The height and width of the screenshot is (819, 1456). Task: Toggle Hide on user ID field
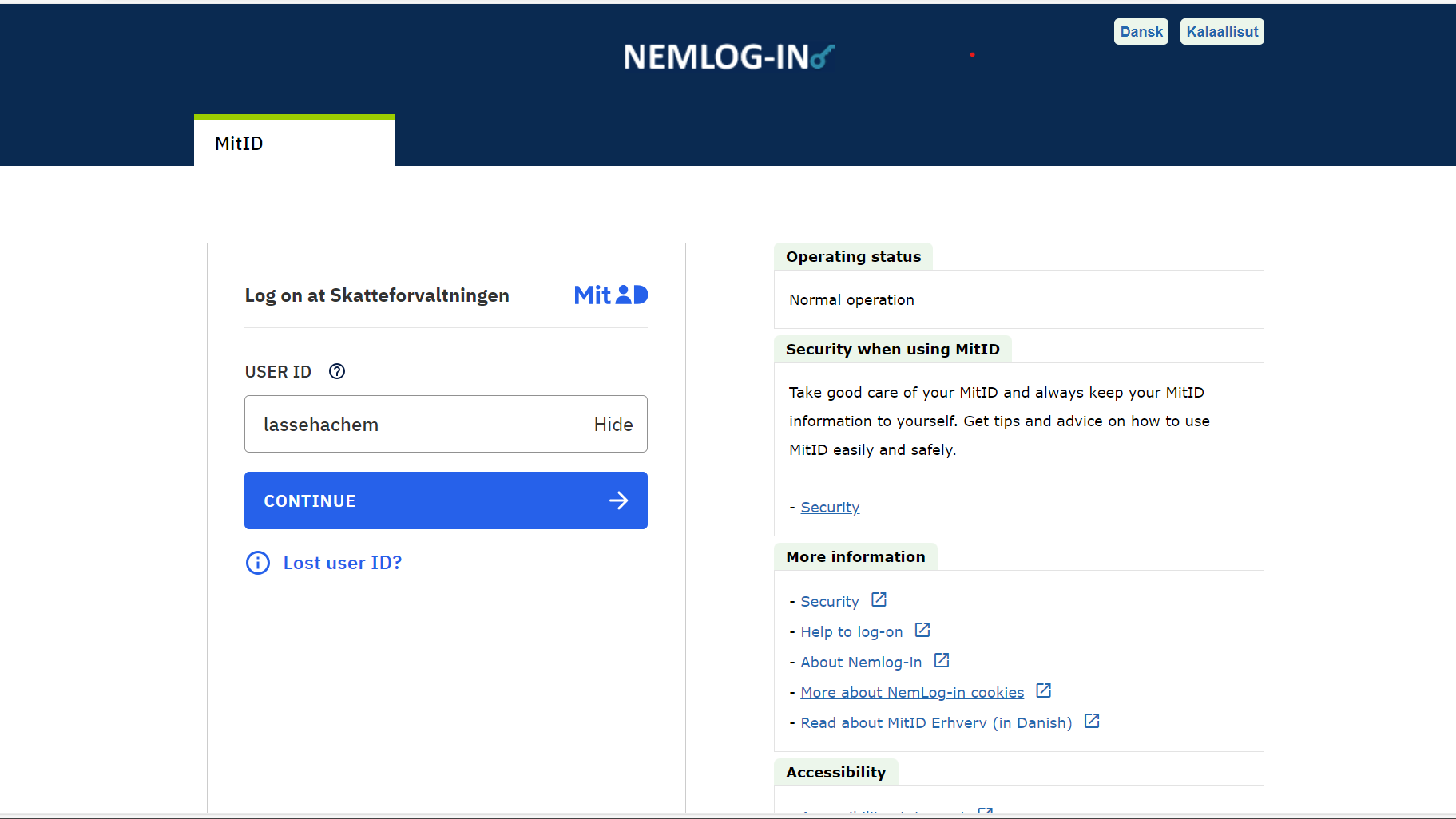click(613, 425)
